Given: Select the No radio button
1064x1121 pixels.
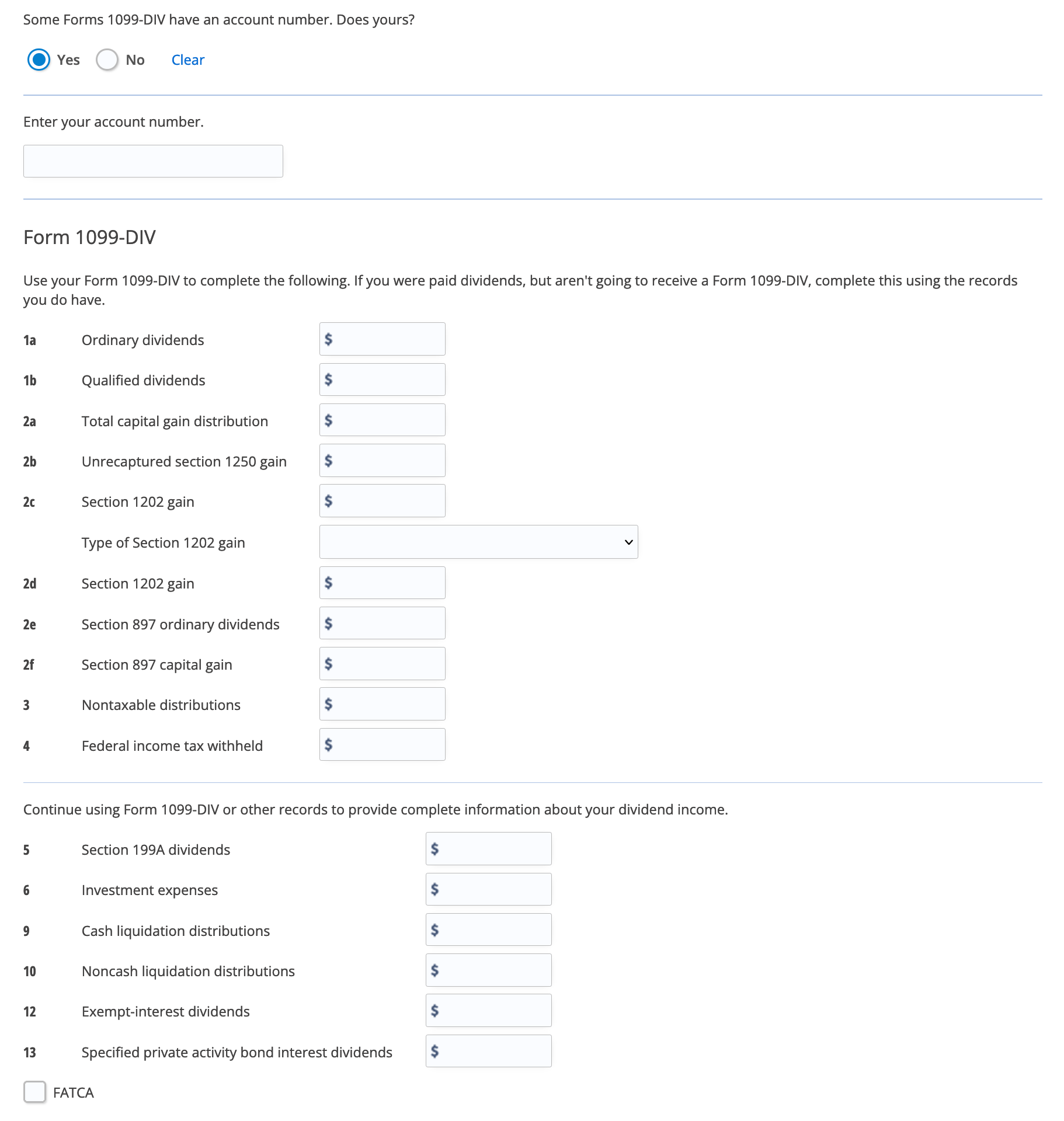Looking at the screenshot, I should 107,60.
